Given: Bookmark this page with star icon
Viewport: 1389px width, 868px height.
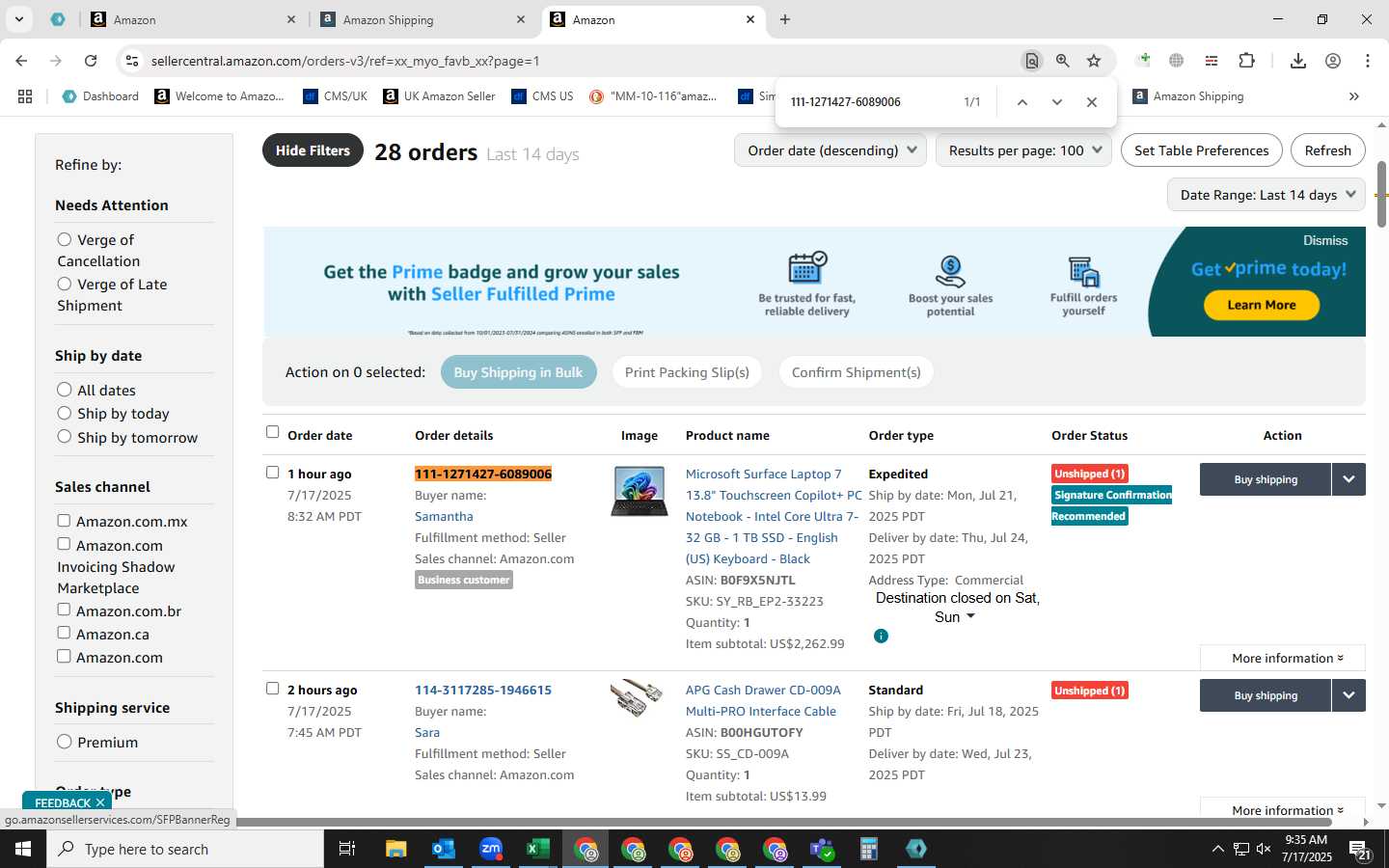Looking at the screenshot, I should click(x=1094, y=61).
